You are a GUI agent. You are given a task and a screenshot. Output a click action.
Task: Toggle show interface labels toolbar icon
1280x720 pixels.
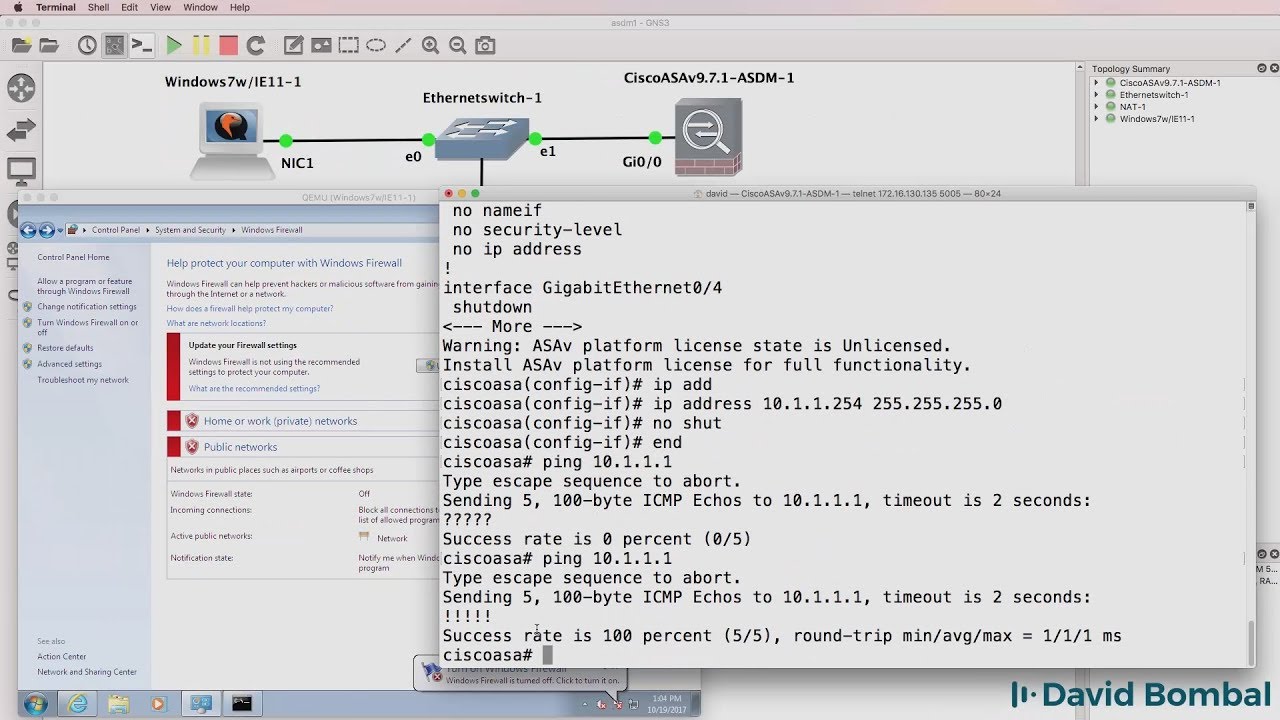point(114,45)
